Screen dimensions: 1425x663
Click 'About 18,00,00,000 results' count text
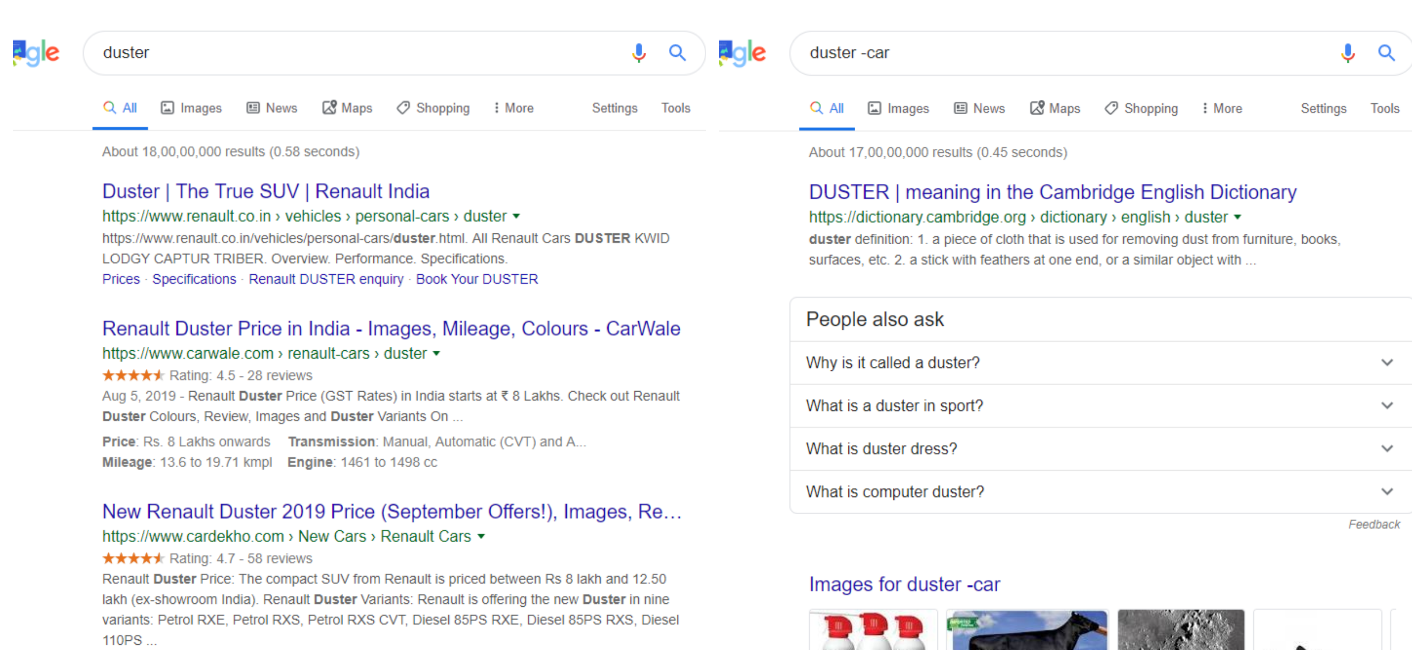[230, 152]
